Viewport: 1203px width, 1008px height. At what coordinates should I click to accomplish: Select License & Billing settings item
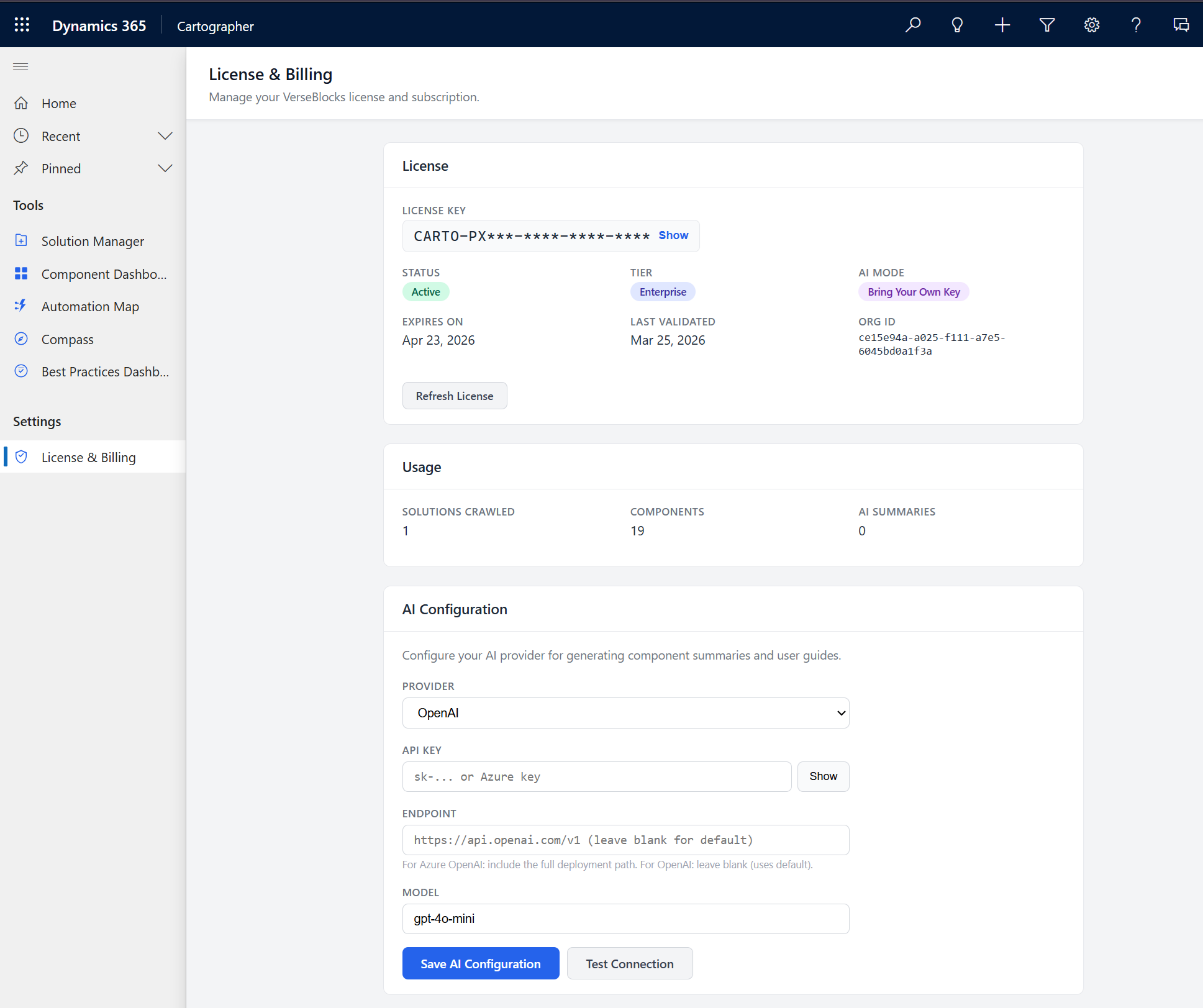(93, 457)
